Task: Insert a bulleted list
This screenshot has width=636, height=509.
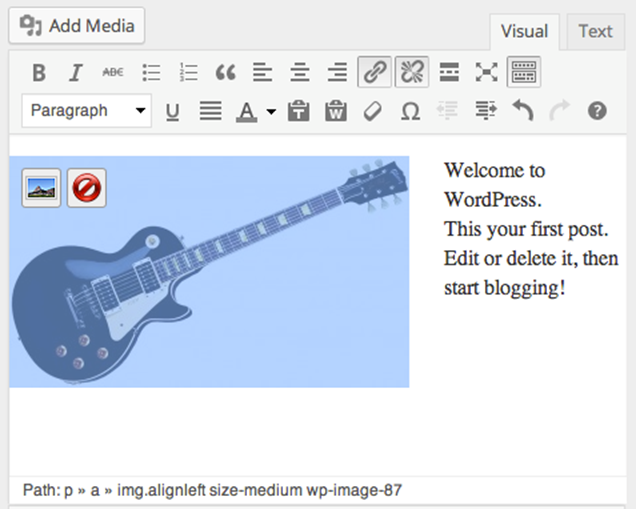Action: point(151,73)
